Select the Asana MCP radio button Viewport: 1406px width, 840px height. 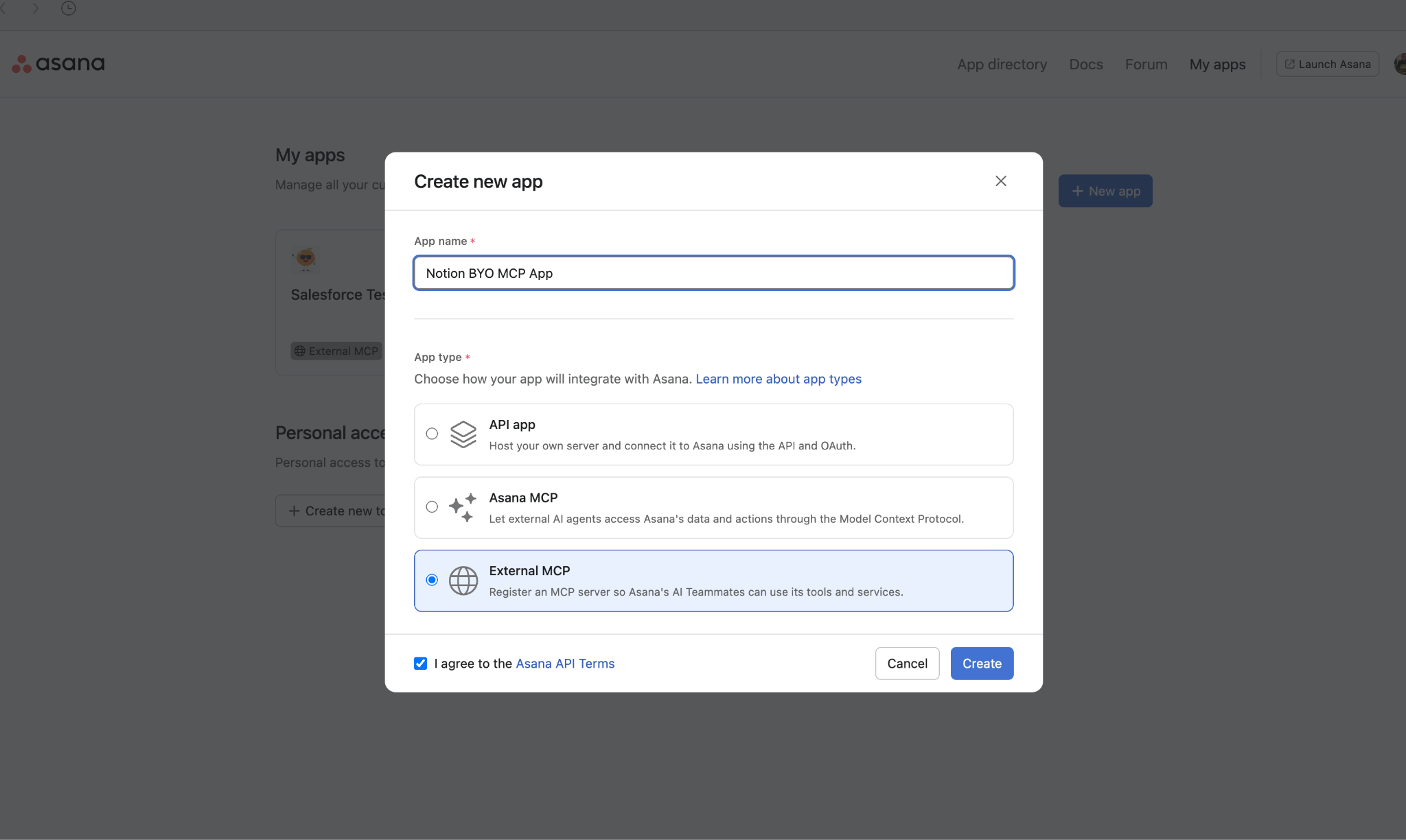432,507
